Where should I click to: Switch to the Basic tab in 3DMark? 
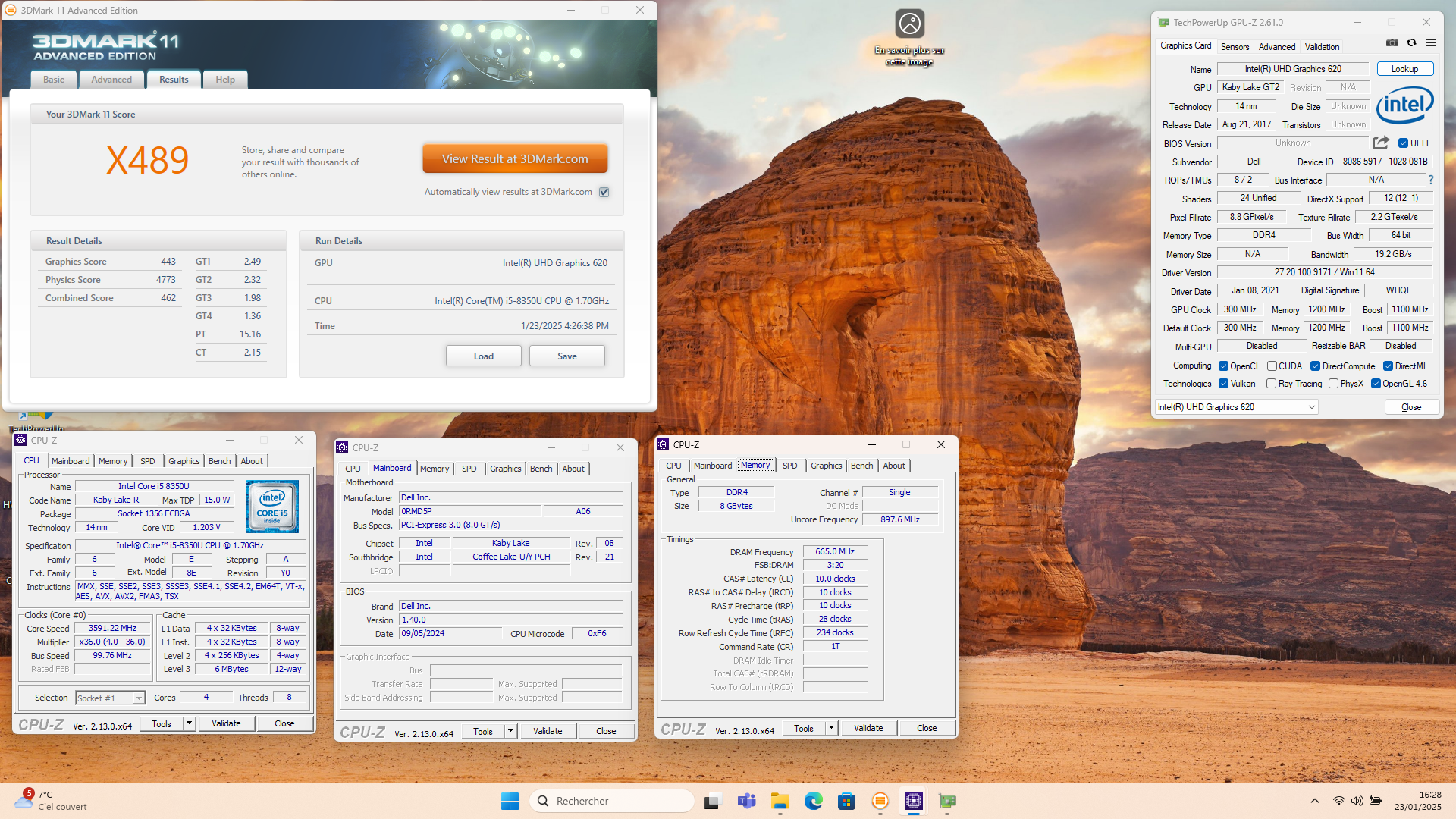pos(54,80)
